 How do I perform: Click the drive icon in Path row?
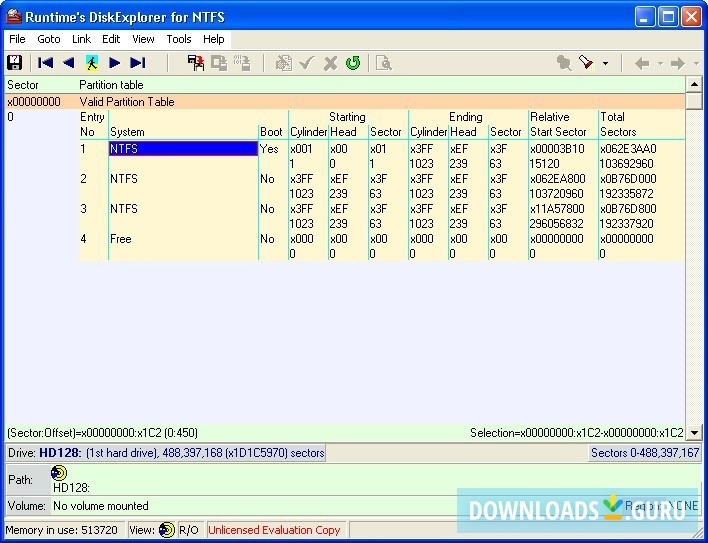(x=59, y=473)
